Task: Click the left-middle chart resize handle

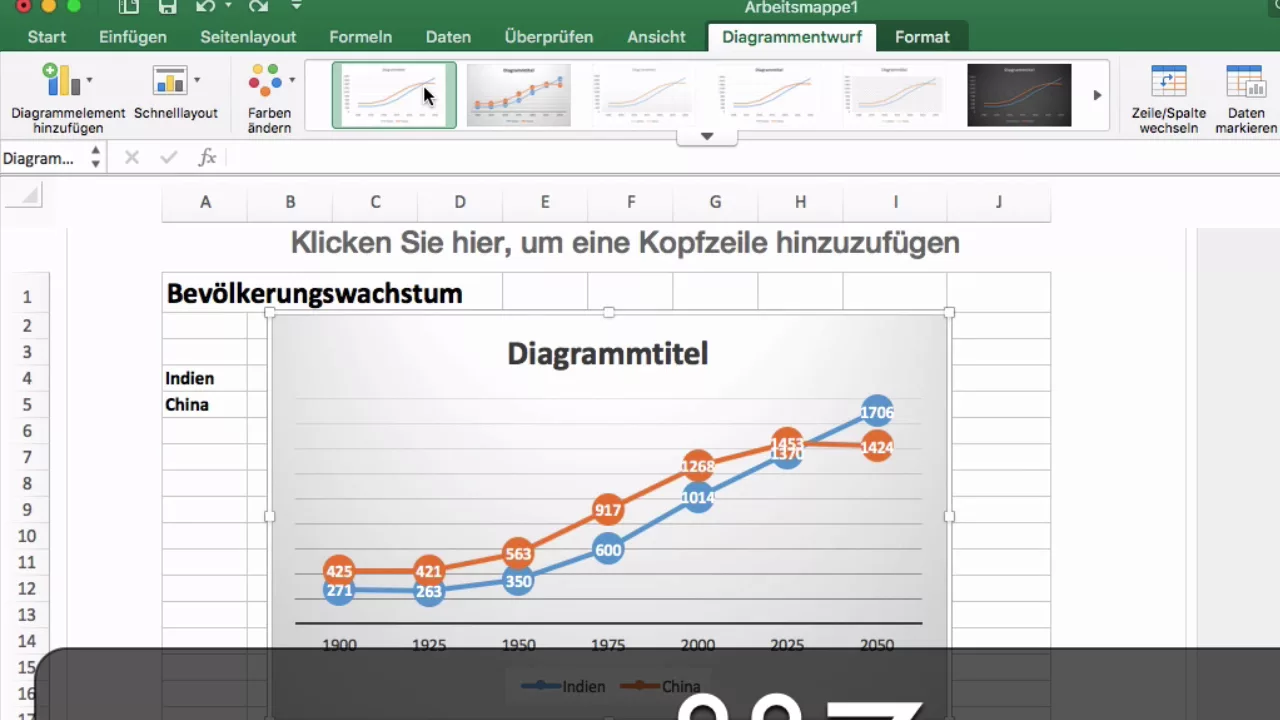Action: click(269, 517)
